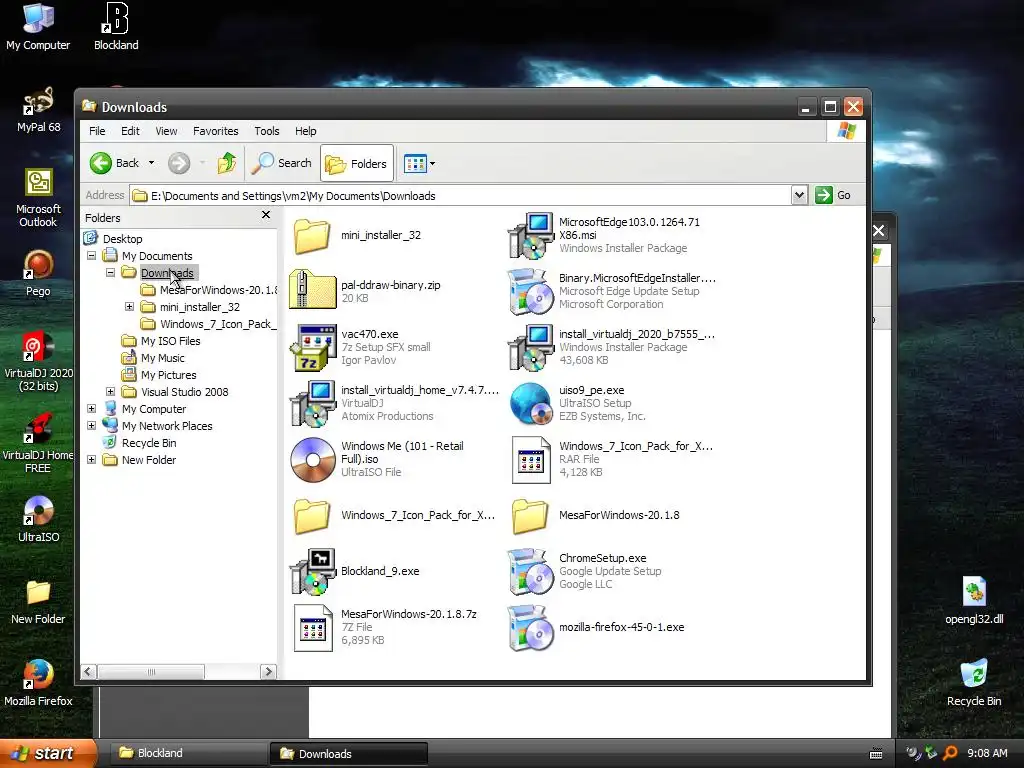This screenshot has width=1024, height=768.
Task: Select the uiso9_pe.exe UltraISO setup icon
Action: 531,404
